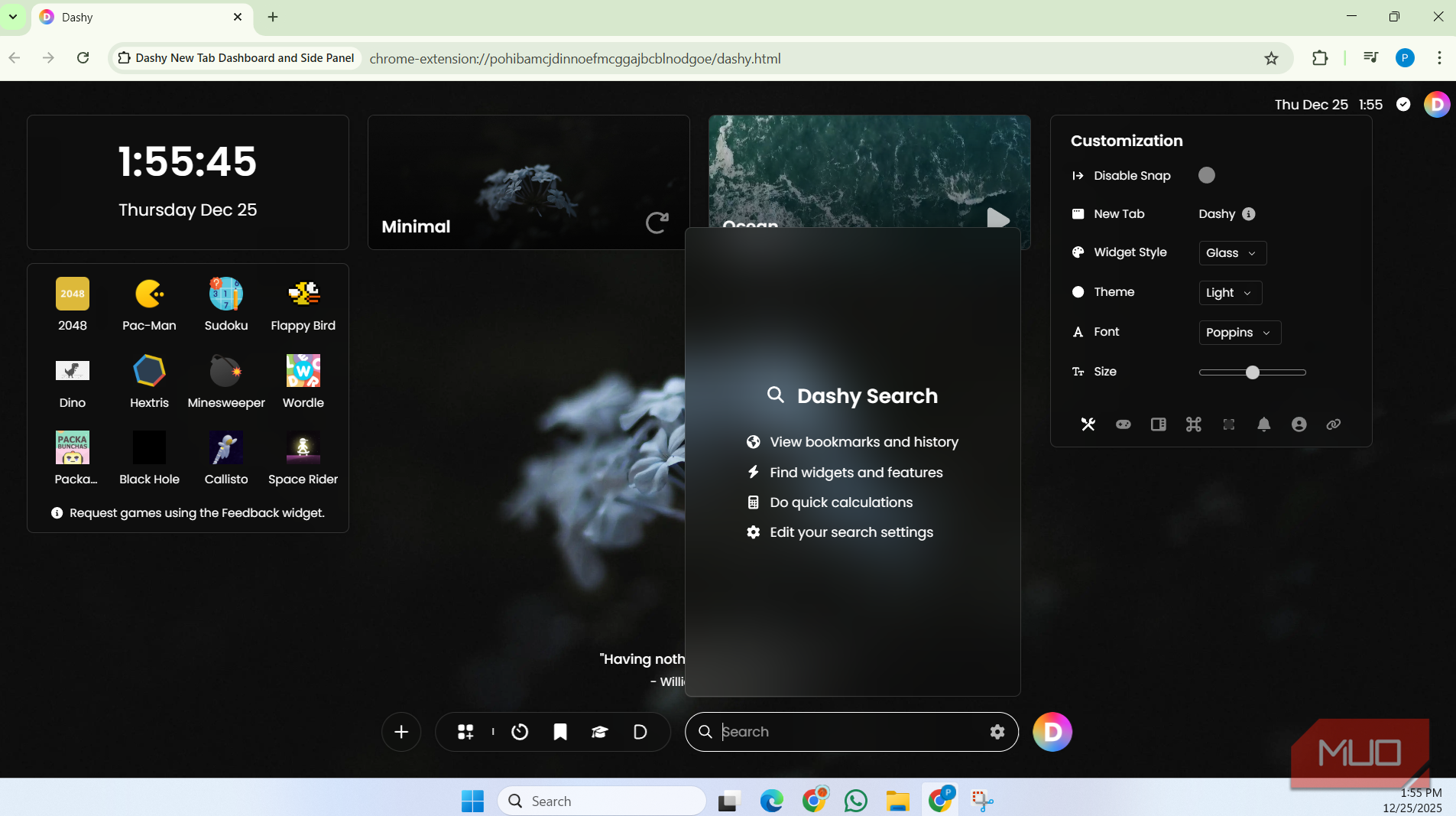Play the Ocean wallpaper video

coord(998,219)
